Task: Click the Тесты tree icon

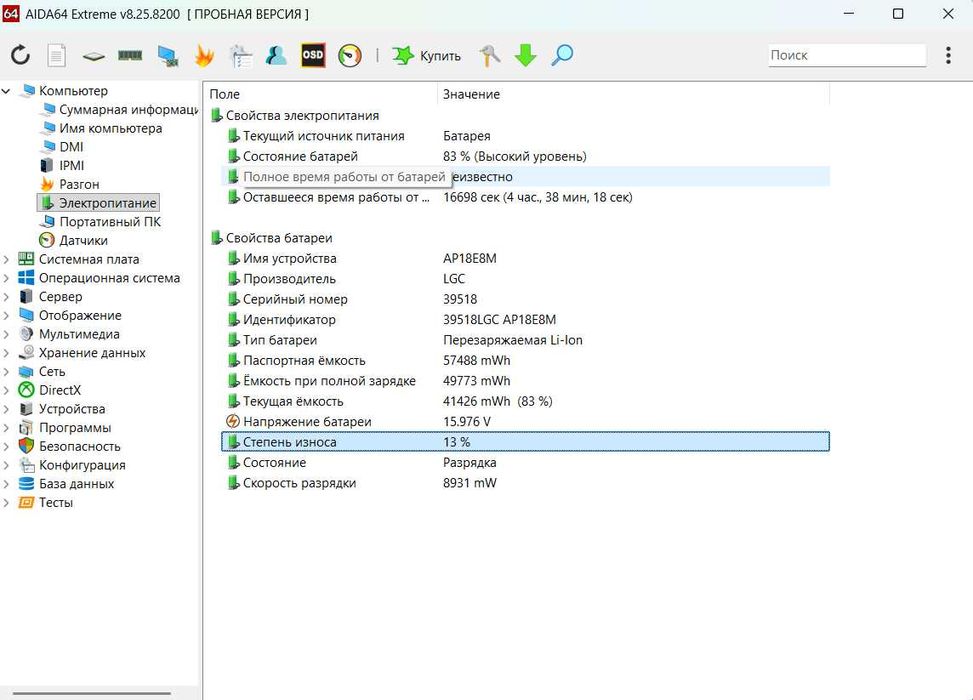Action: click(26, 502)
